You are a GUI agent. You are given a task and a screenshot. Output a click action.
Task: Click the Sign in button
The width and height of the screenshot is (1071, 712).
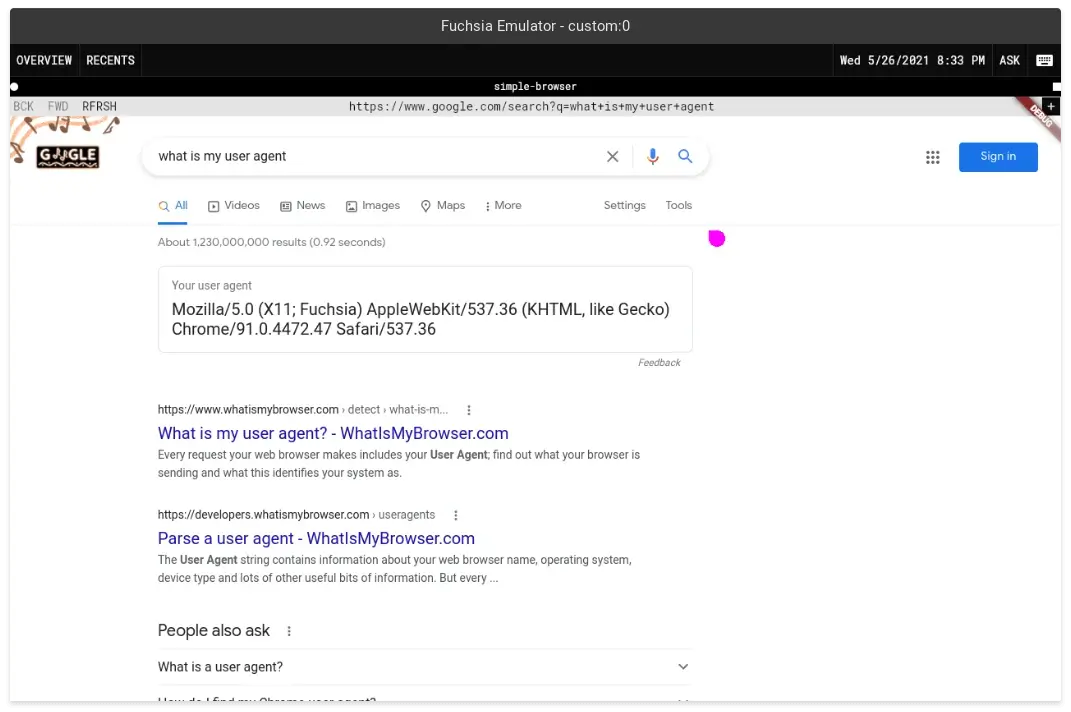pyautogui.click(x=997, y=157)
